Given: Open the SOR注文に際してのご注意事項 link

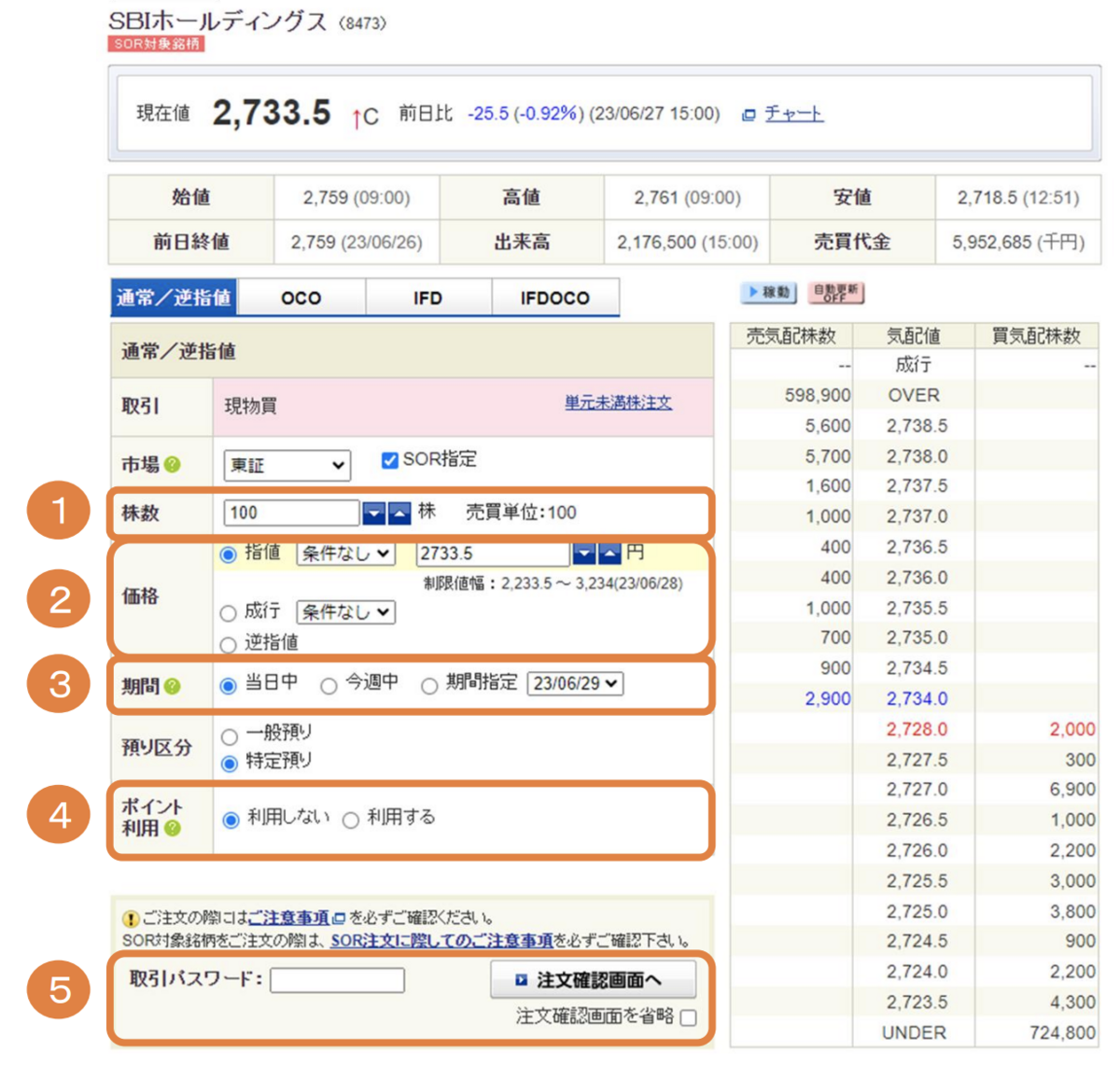Looking at the screenshot, I should [x=442, y=940].
